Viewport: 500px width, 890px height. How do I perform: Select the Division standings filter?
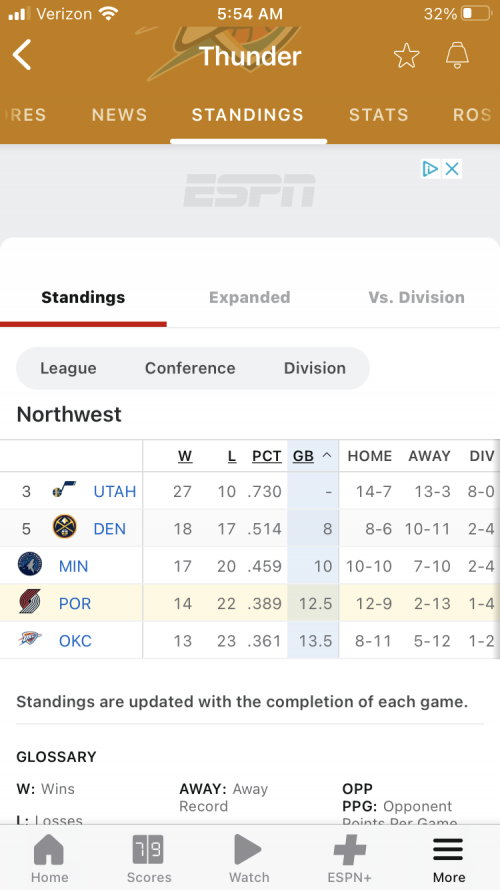[x=315, y=368]
